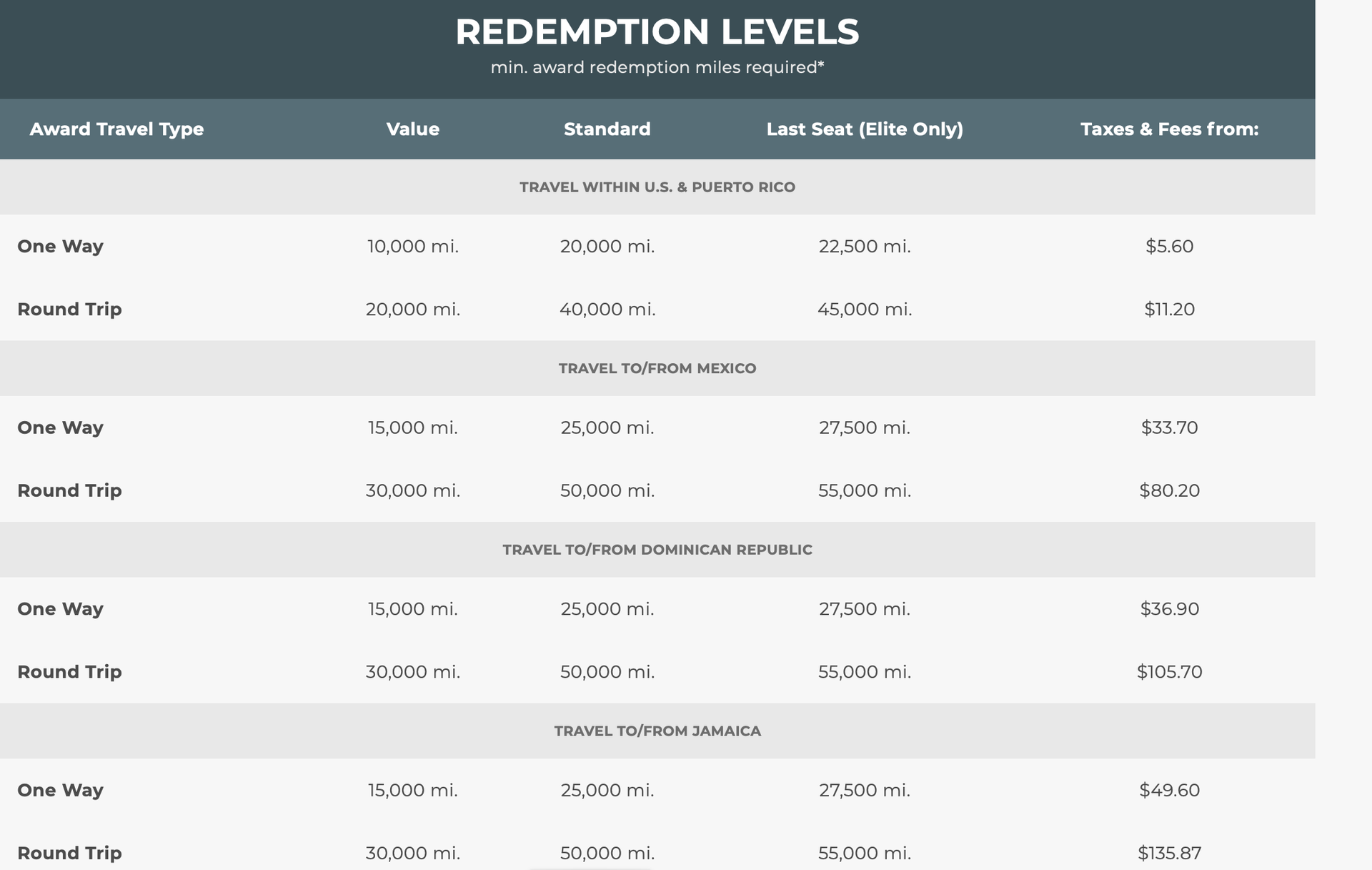Click the Taxes & Fees from header

[x=1169, y=129]
